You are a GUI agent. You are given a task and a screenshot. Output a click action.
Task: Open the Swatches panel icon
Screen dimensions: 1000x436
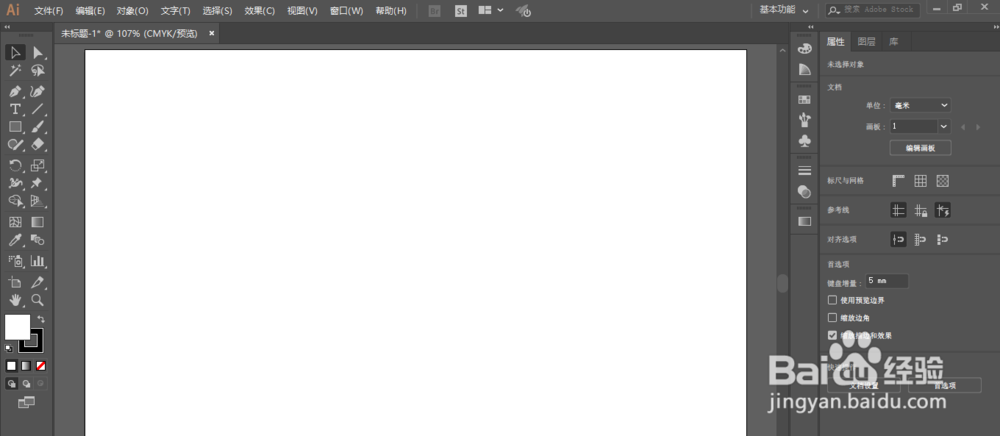pos(805,99)
